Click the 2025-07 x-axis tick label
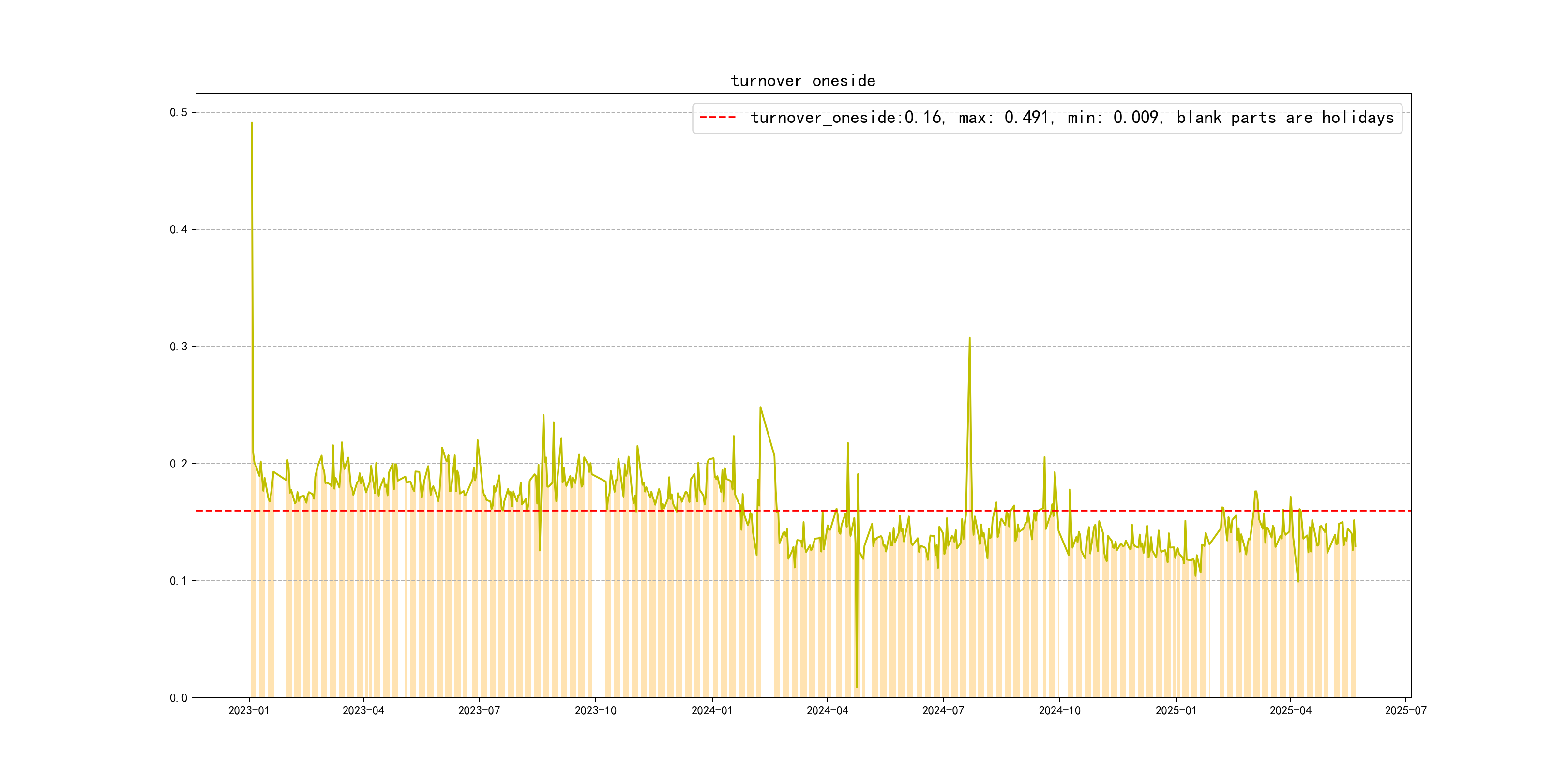Screen dimensions: 1568x784 coord(1405,710)
